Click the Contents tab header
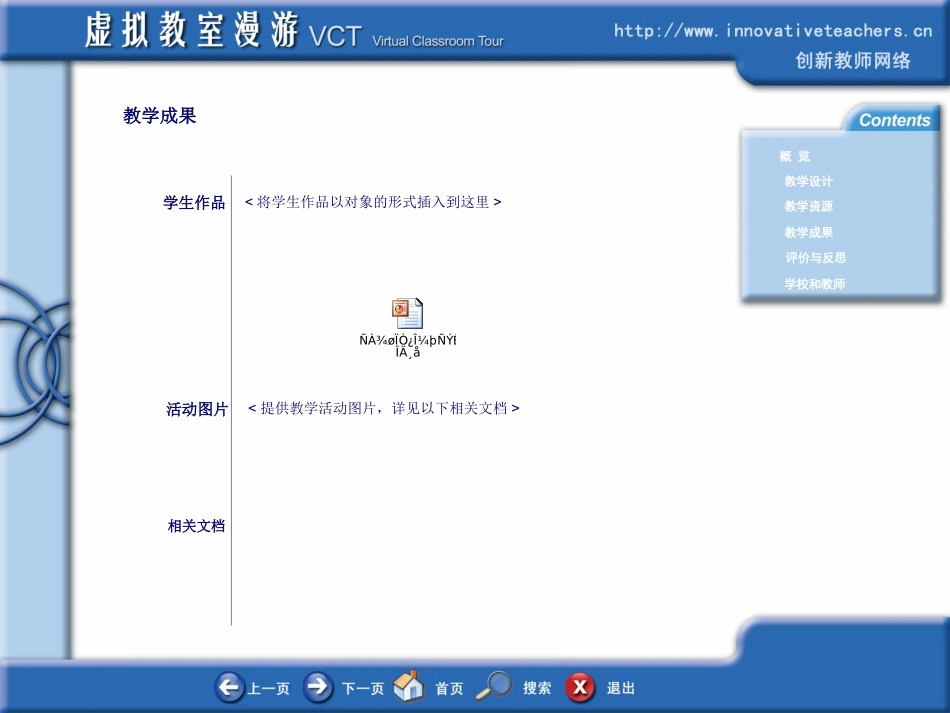This screenshot has width=950, height=713. point(894,120)
